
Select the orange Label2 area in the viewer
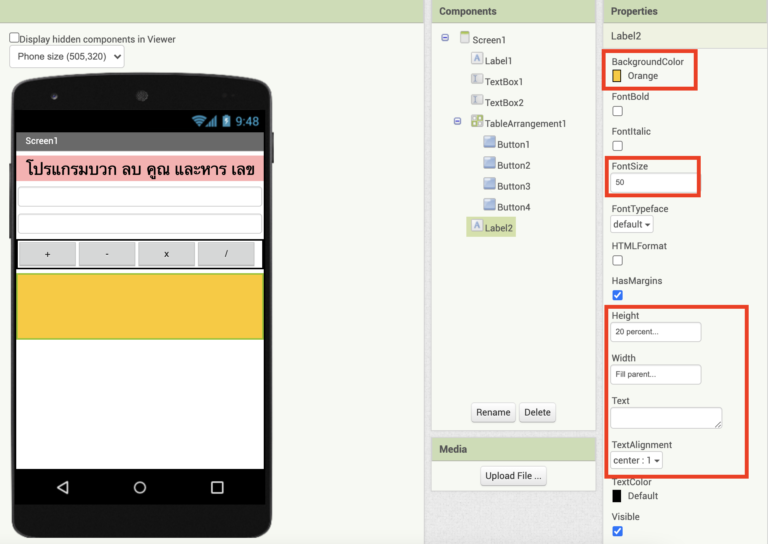pos(140,306)
